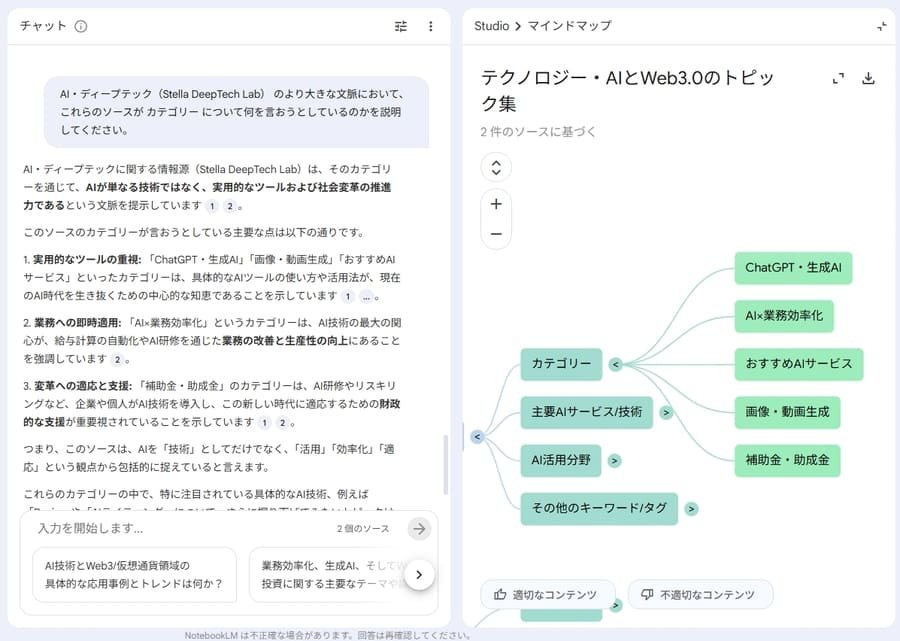Expand the AI活用分野 node

[614, 460]
